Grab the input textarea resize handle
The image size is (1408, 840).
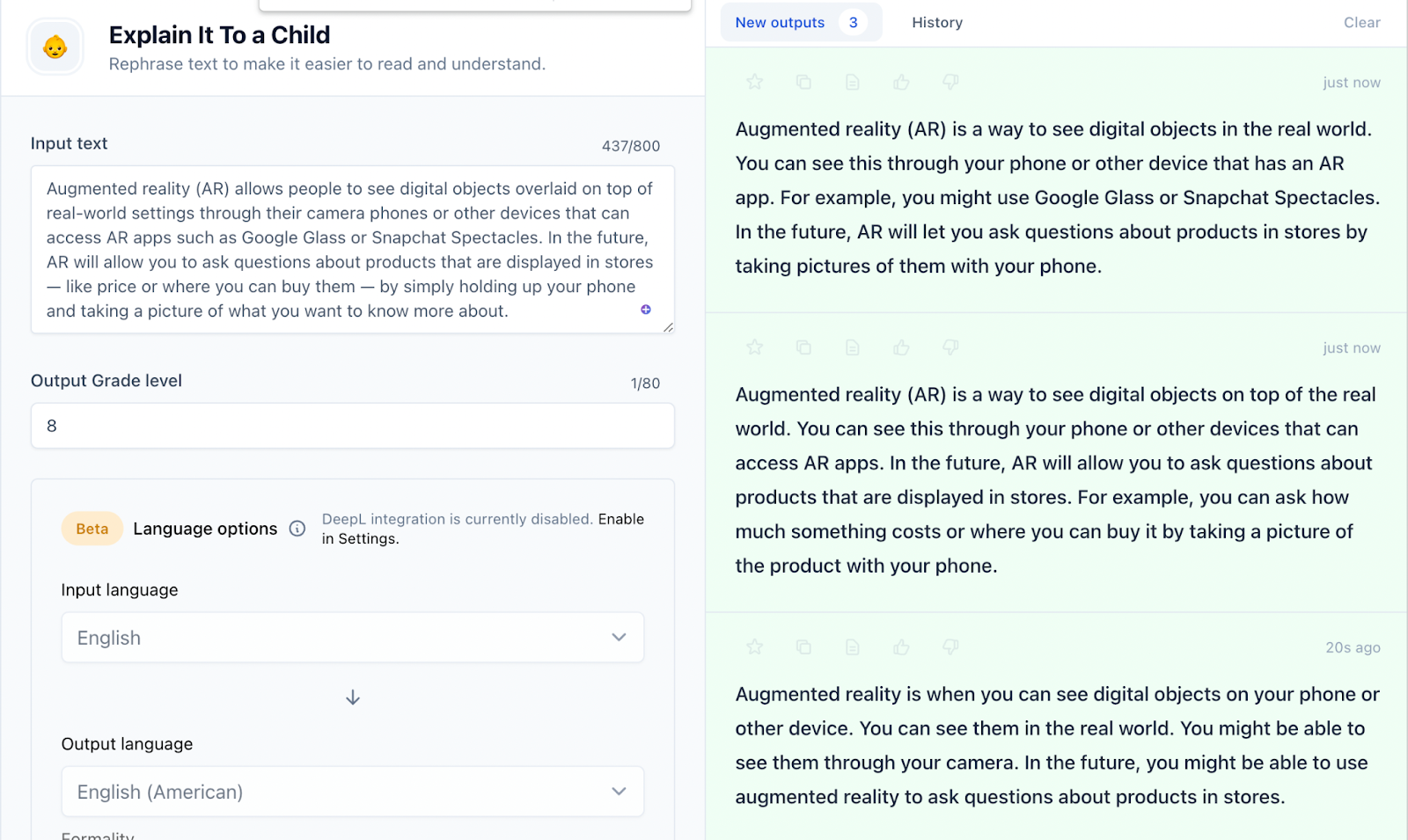pos(668,327)
